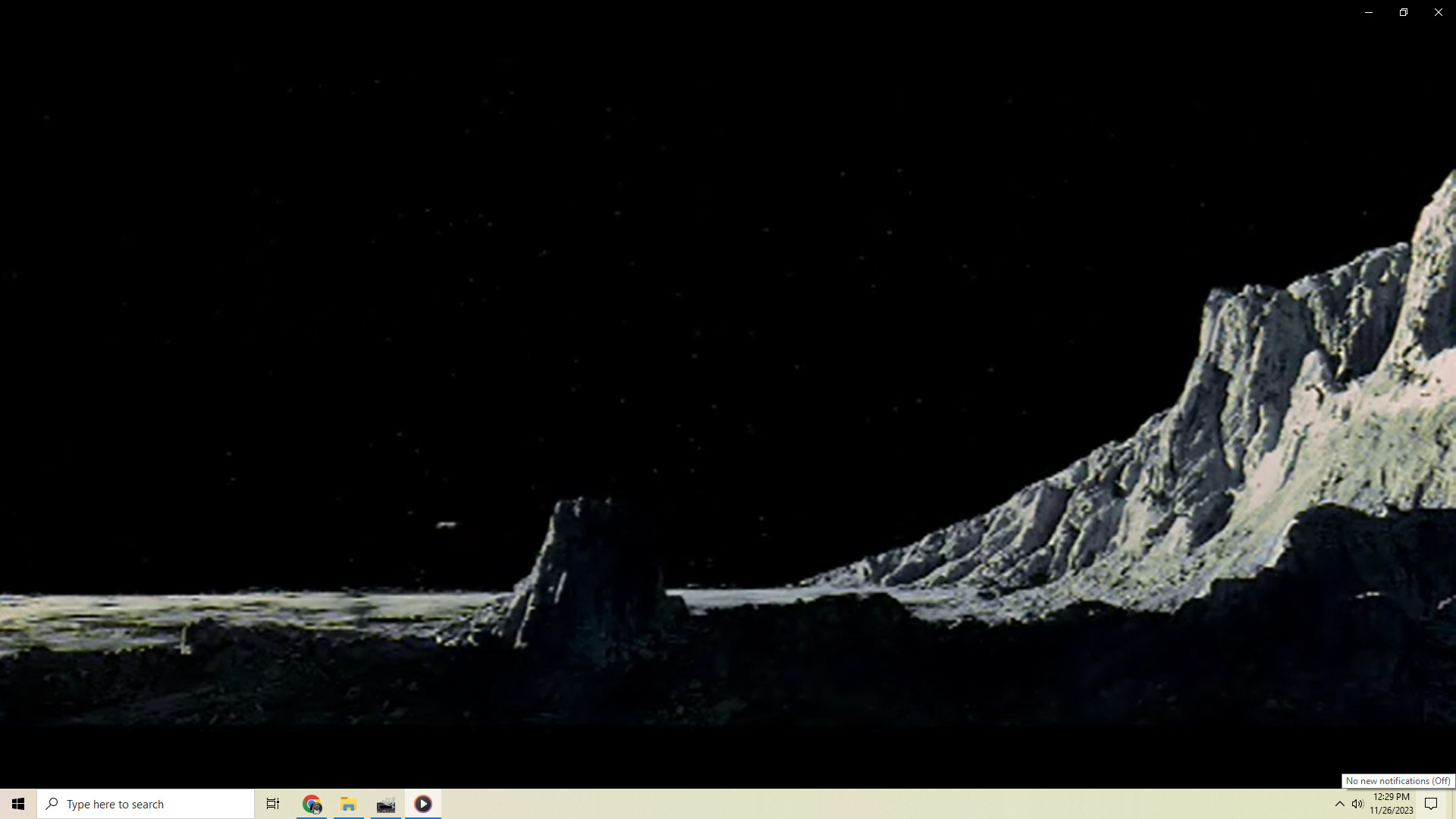
Task: Open the Windows Start menu
Action: tap(18, 804)
